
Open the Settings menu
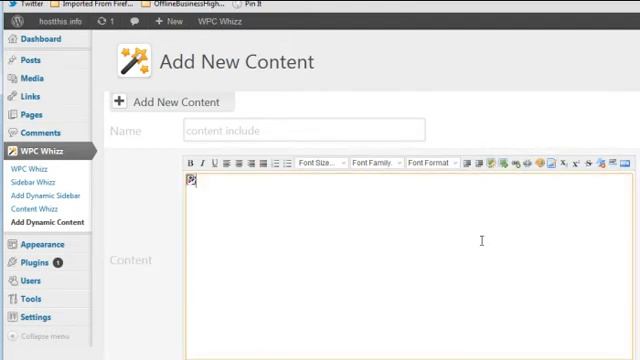pyautogui.click(x=36, y=317)
